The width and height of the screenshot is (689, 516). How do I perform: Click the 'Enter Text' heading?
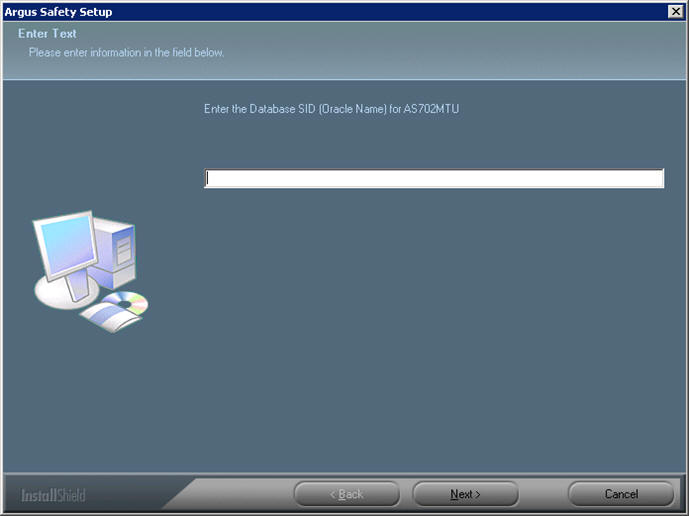pyautogui.click(x=47, y=33)
